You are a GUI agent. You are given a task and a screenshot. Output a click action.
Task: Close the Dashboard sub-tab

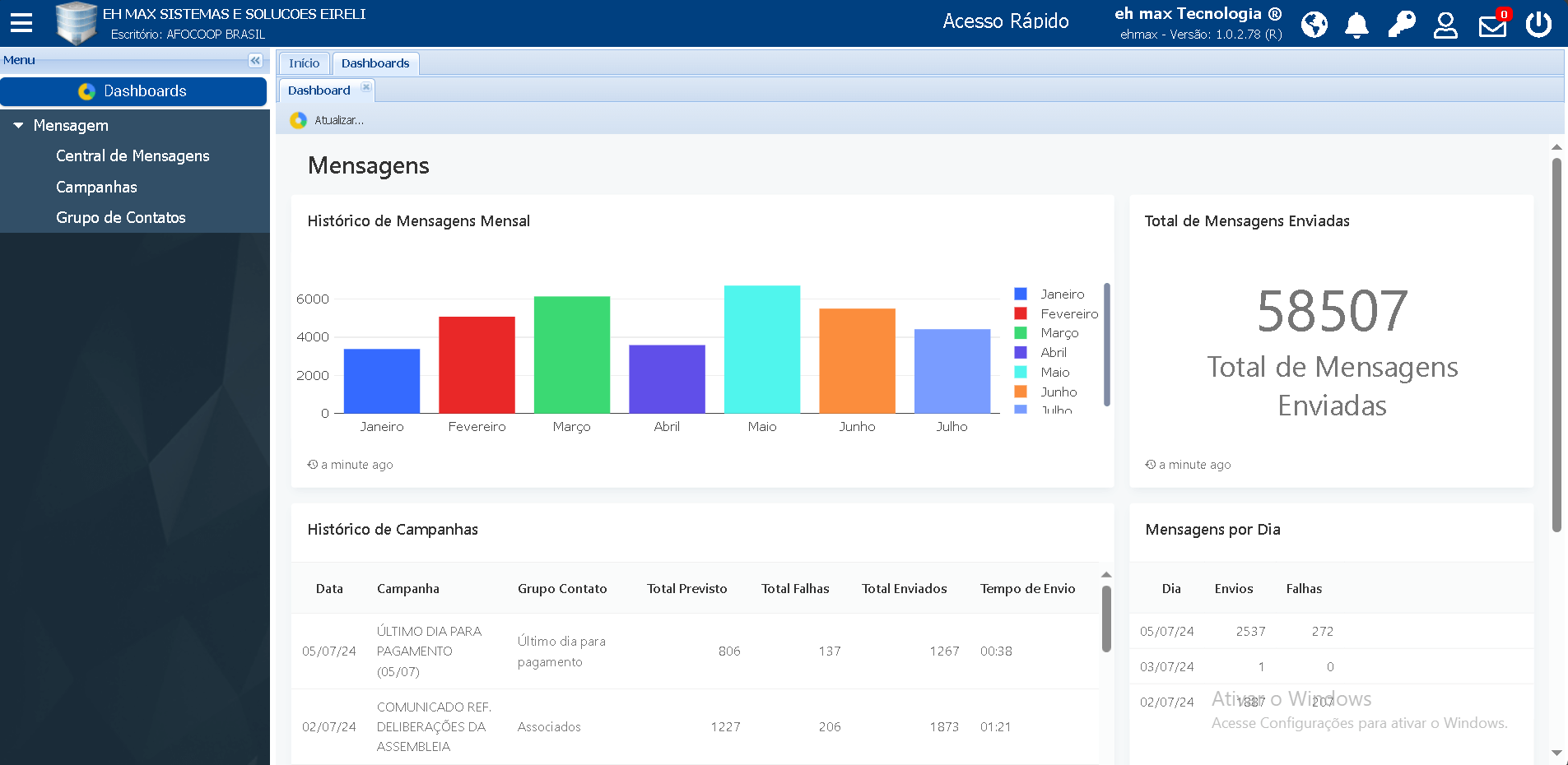(x=366, y=87)
